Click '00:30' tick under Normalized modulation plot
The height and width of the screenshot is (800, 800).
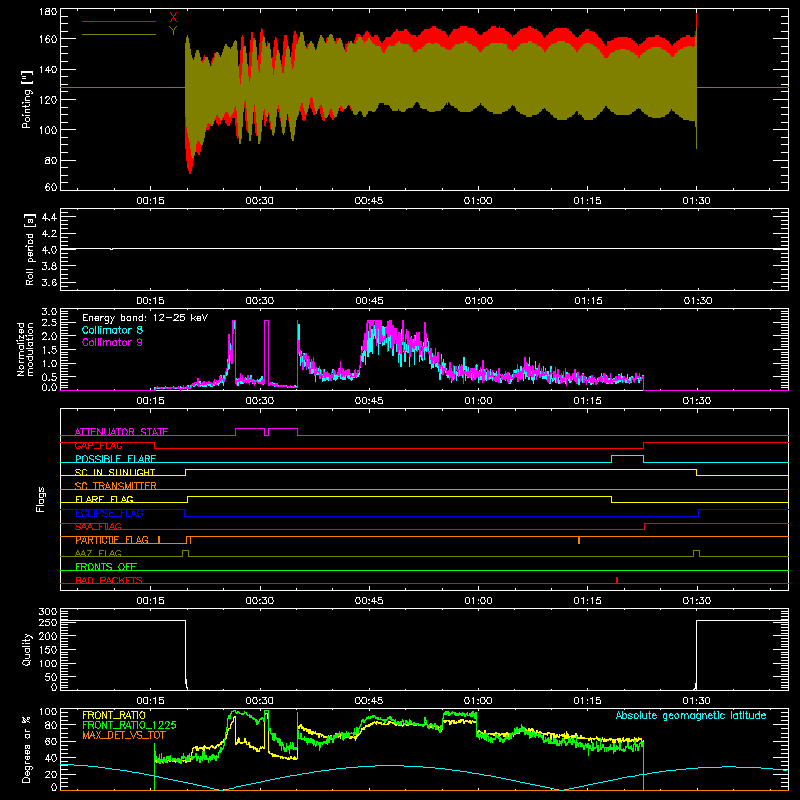(x=260, y=401)
